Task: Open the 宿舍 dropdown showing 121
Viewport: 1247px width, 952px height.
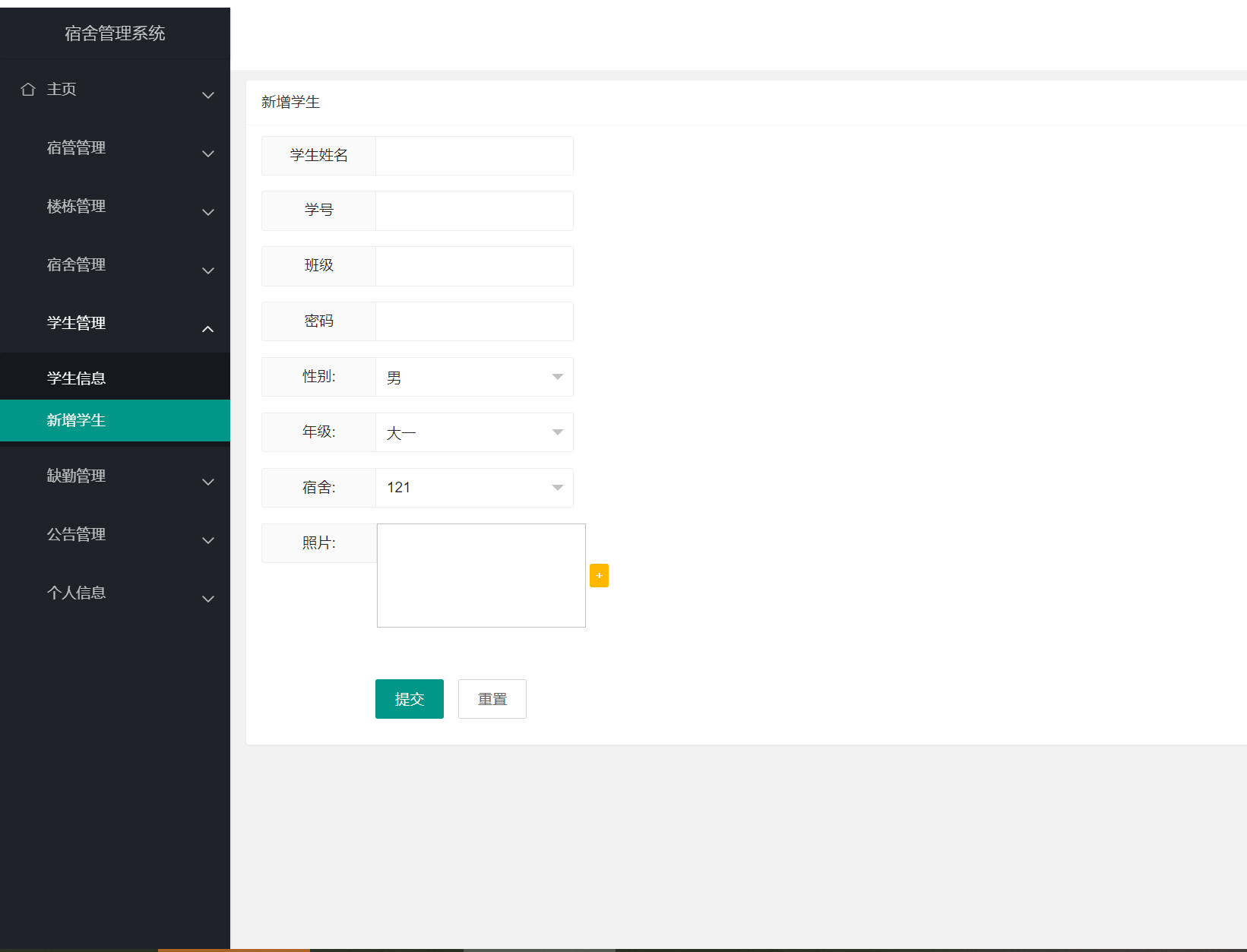Action: (x=474, y=488)
